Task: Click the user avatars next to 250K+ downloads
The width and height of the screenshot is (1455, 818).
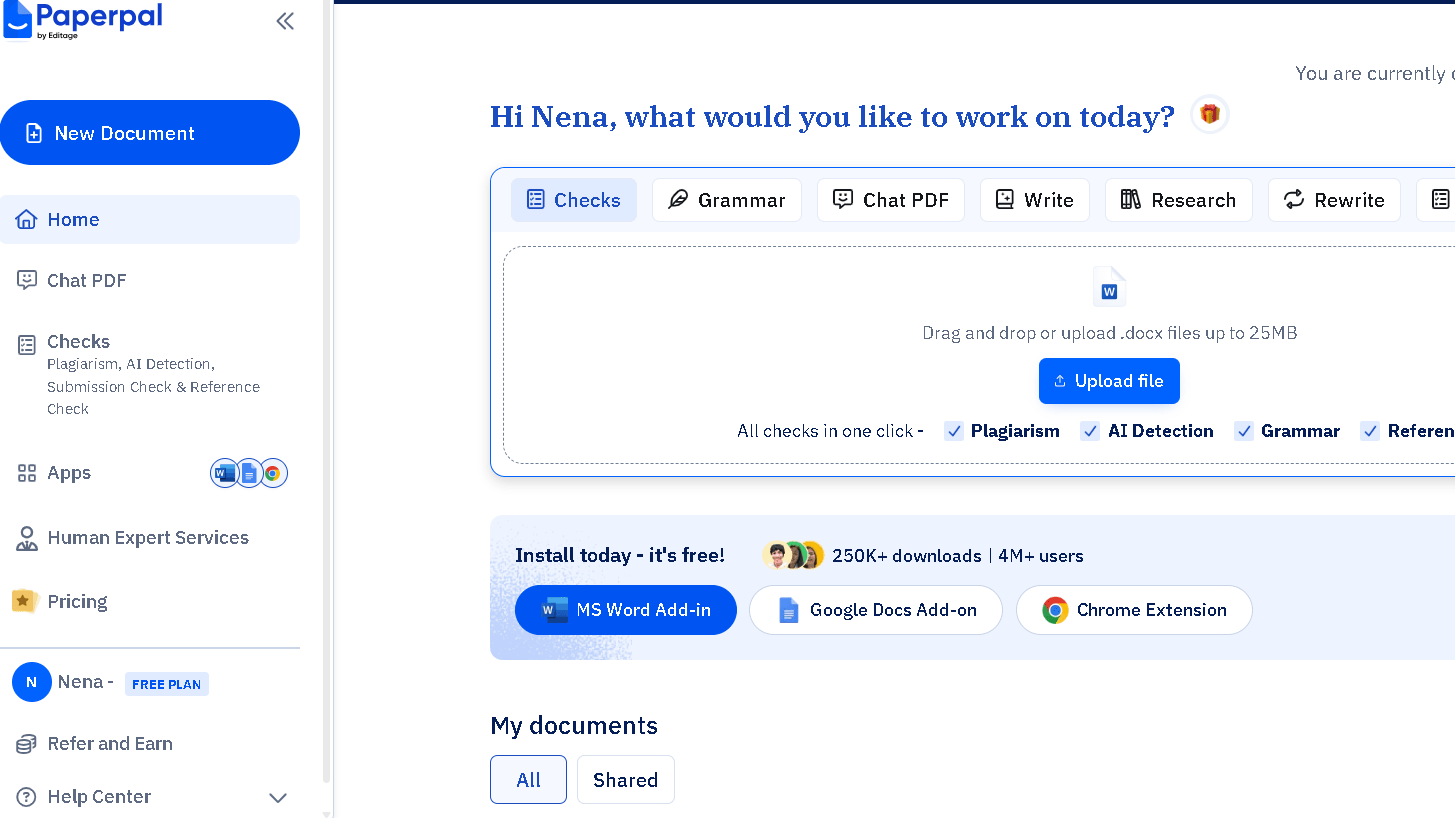Action: (793, 555)
